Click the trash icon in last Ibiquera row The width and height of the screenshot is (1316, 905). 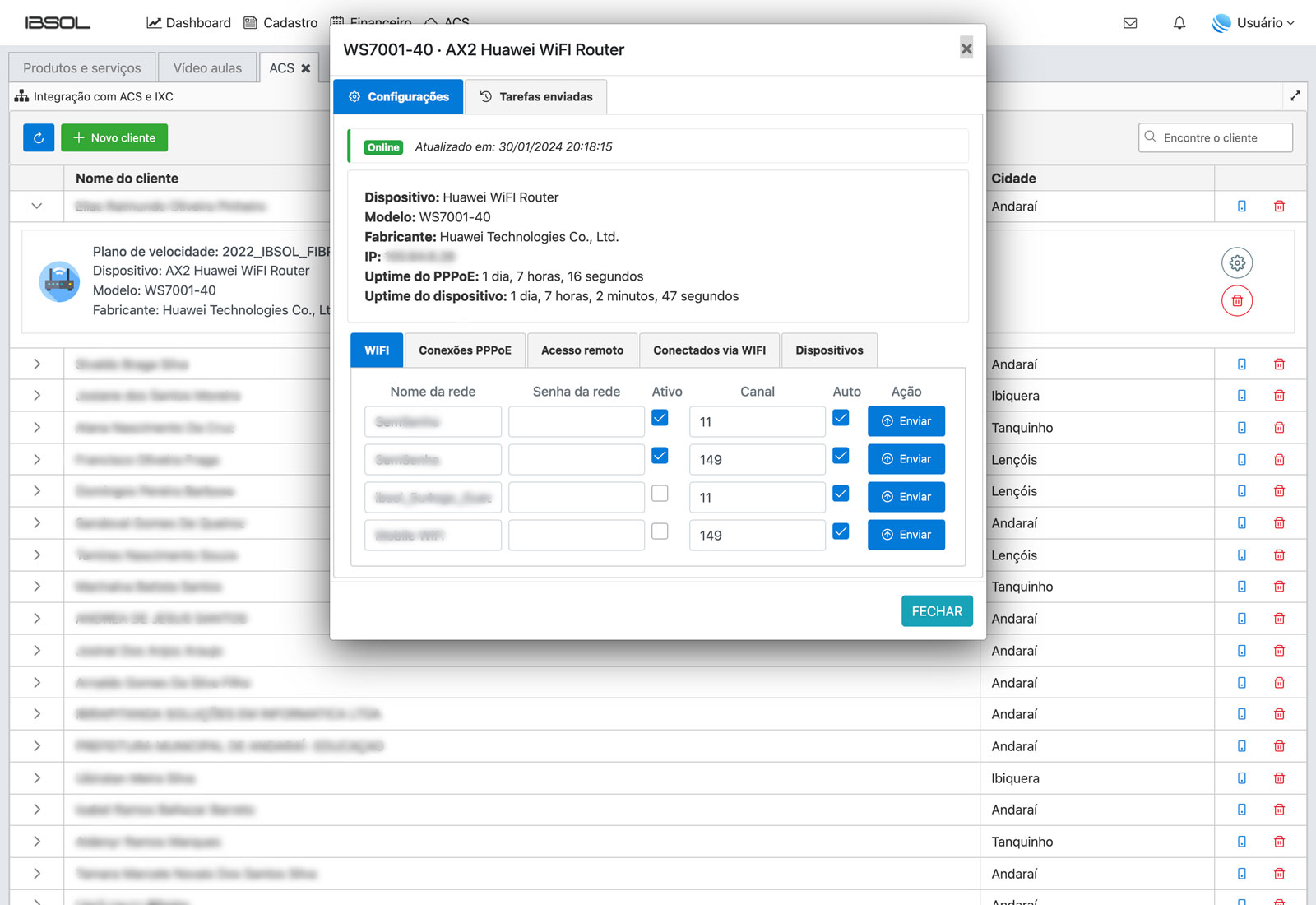click(1279, 778)
